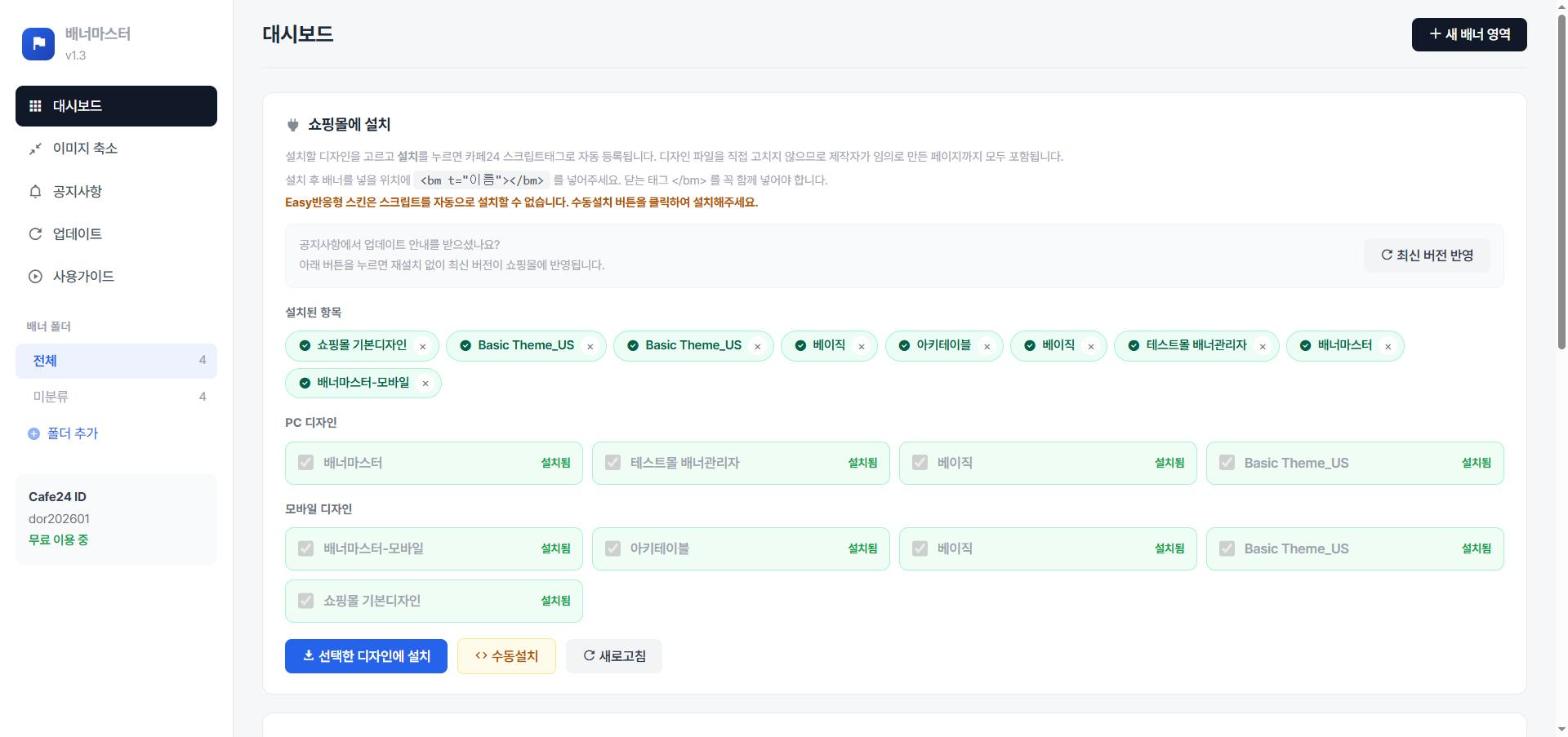The image size is (1568, 737).
Task: Remove the 쇼핑몰 기본디자인 installed chip
Action: point(422,347)
